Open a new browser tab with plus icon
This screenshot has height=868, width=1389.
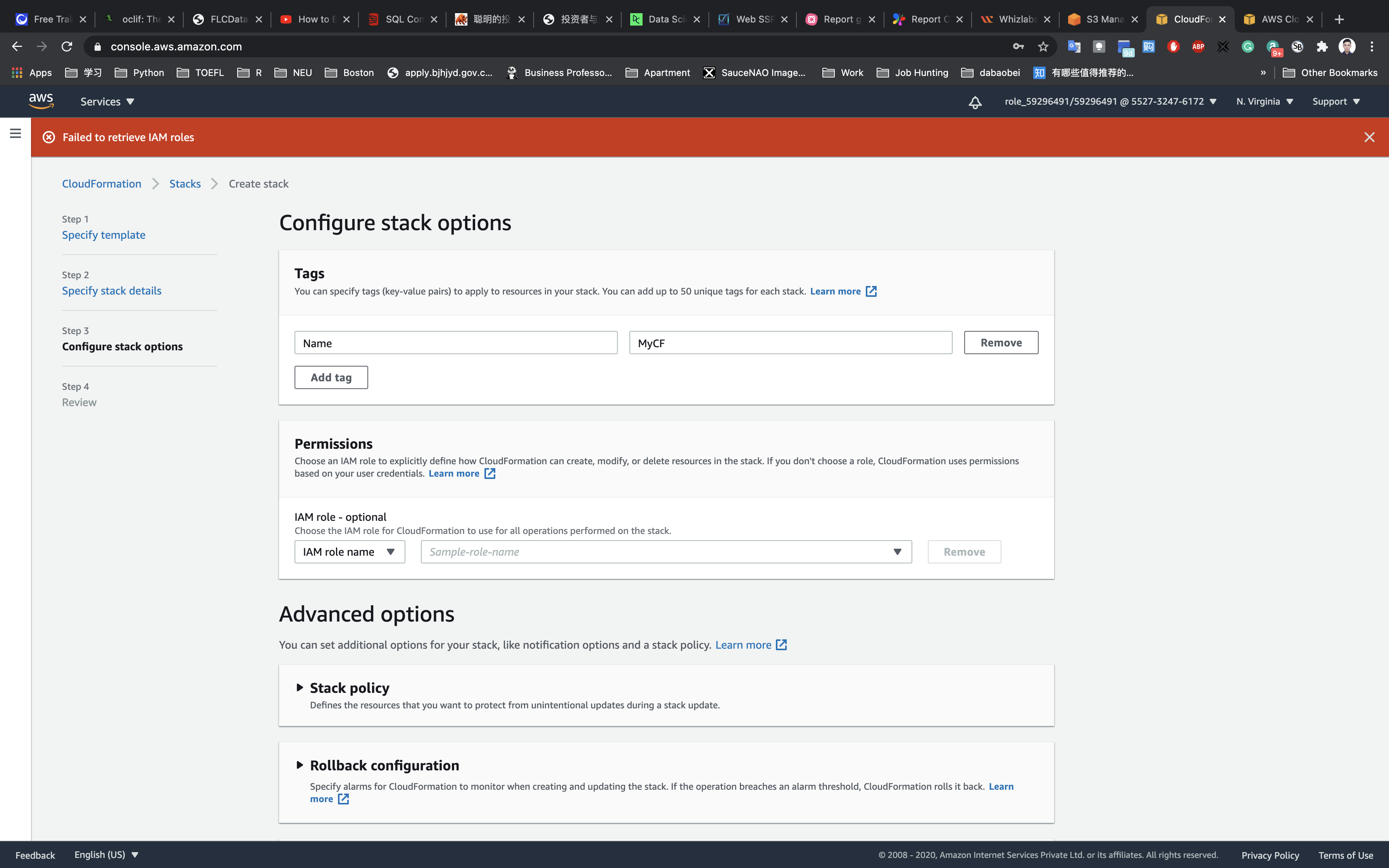pyautogui.click(x=1339, y=19)
